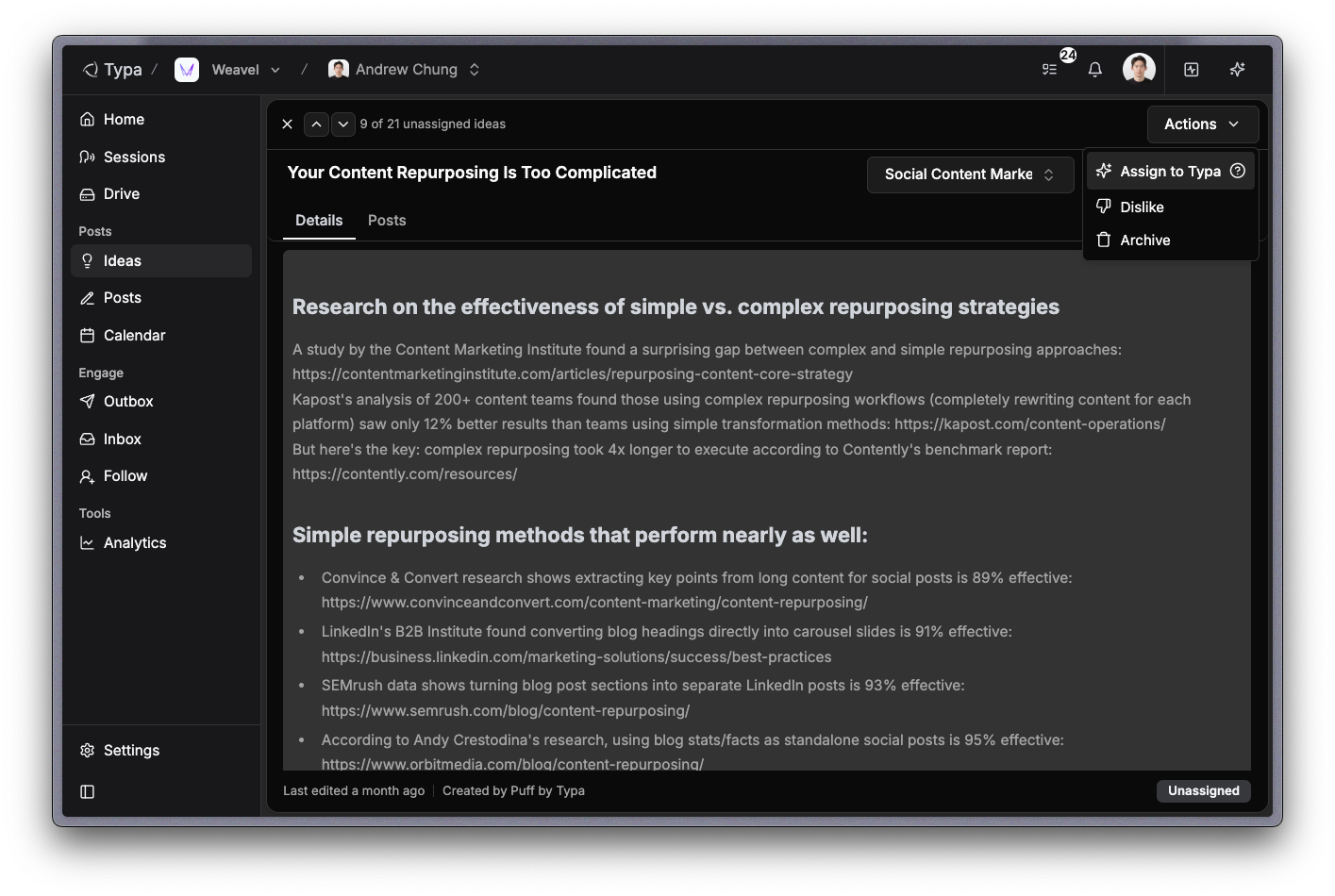Viewport: 1335px width, 896px height.
Task: Collapse the Actions dropdown menu
Action: [x=1202, y=124]
